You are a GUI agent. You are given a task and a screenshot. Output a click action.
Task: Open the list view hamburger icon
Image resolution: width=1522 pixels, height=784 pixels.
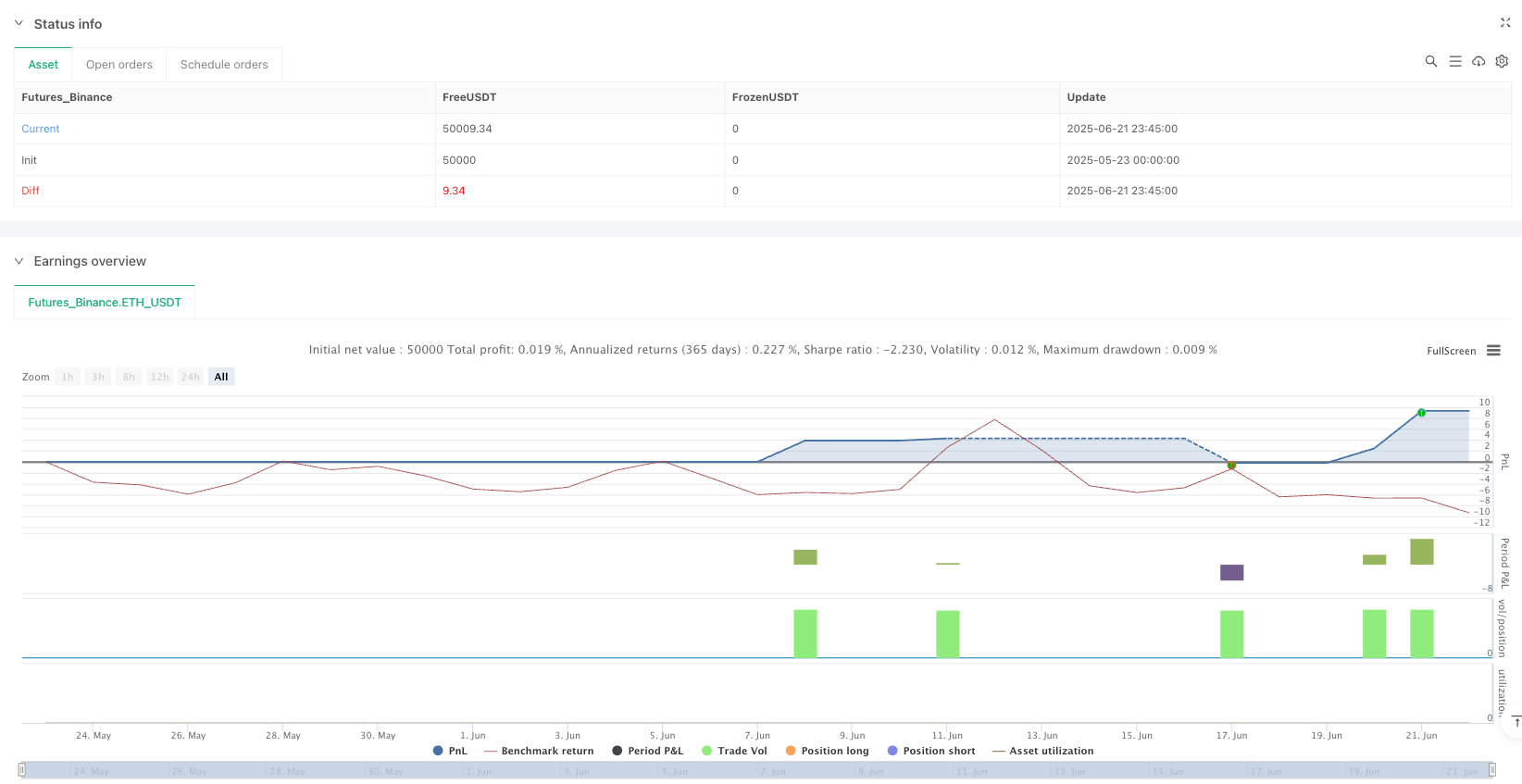pyautogui.click(x=1454, y=61)
